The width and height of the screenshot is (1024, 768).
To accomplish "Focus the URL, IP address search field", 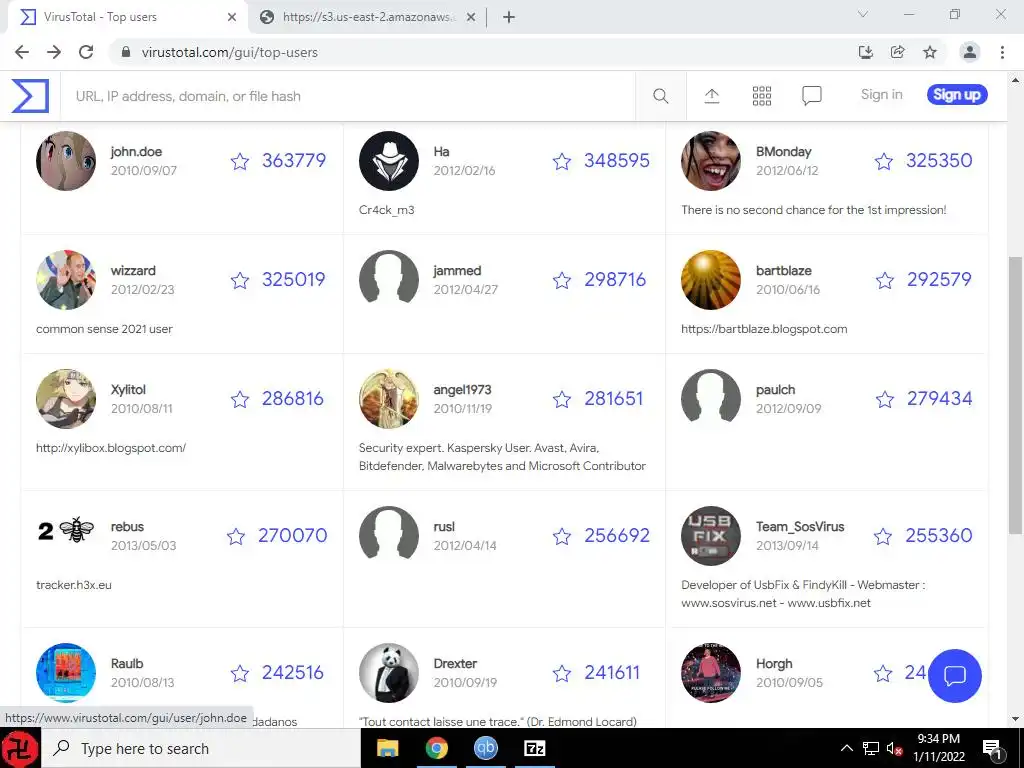I will [347, 96].
